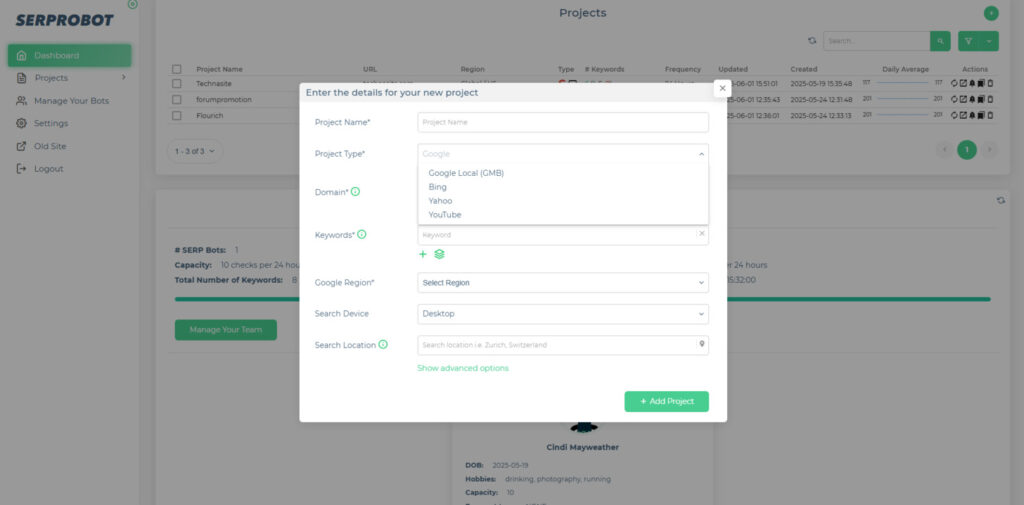Choose YouTube in the Project Type list
This screenshot has width=1024, height=505.
(445, 215)
